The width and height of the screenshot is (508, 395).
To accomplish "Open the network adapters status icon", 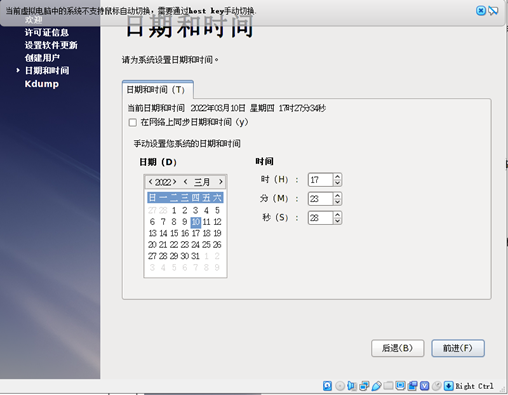I will click(x=364, y=386).
